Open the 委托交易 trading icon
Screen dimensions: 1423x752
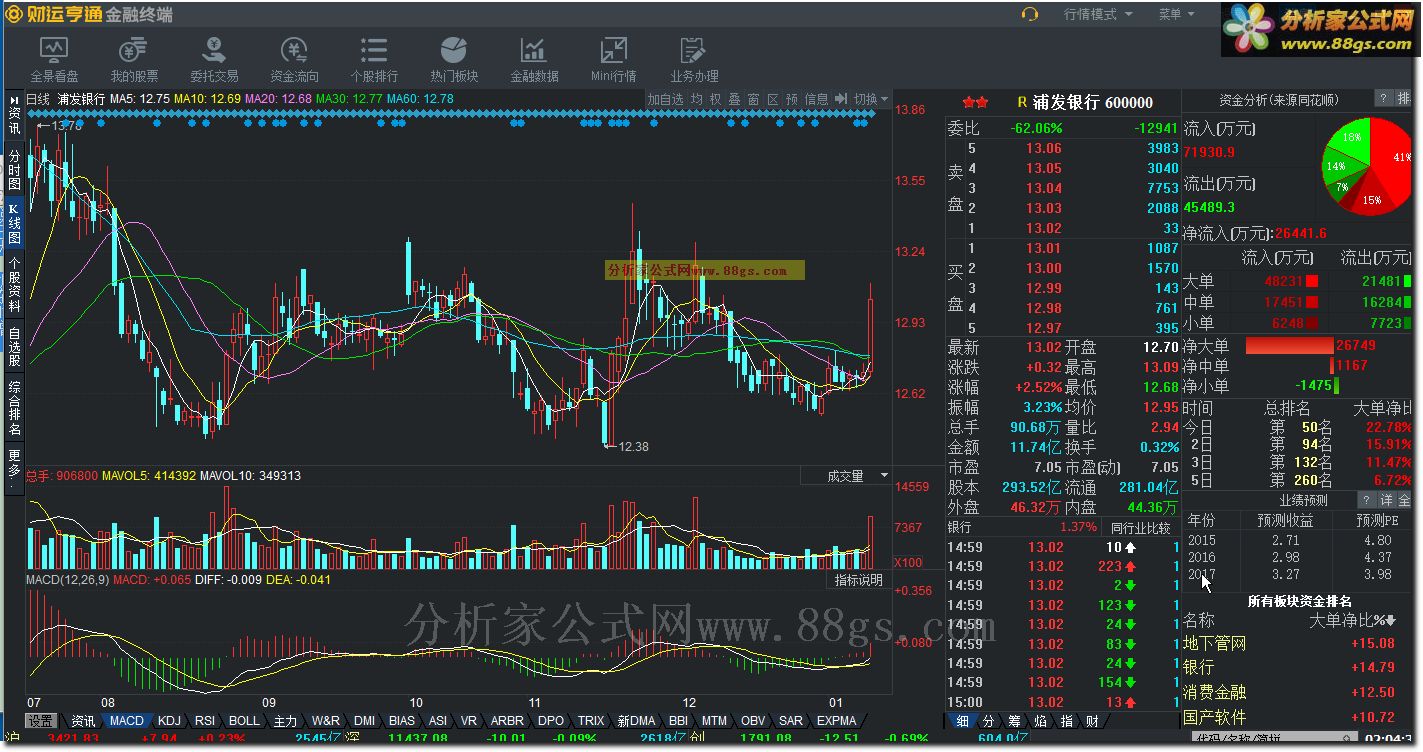[x=214, y=59]
